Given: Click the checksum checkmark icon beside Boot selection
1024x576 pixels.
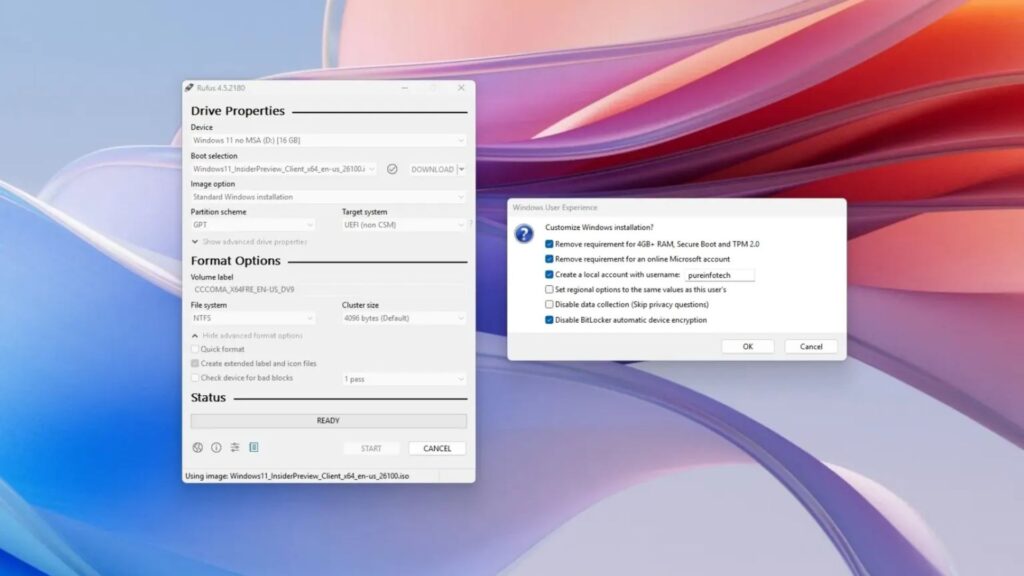Looking at the screenshot, I should pos(392,169).
